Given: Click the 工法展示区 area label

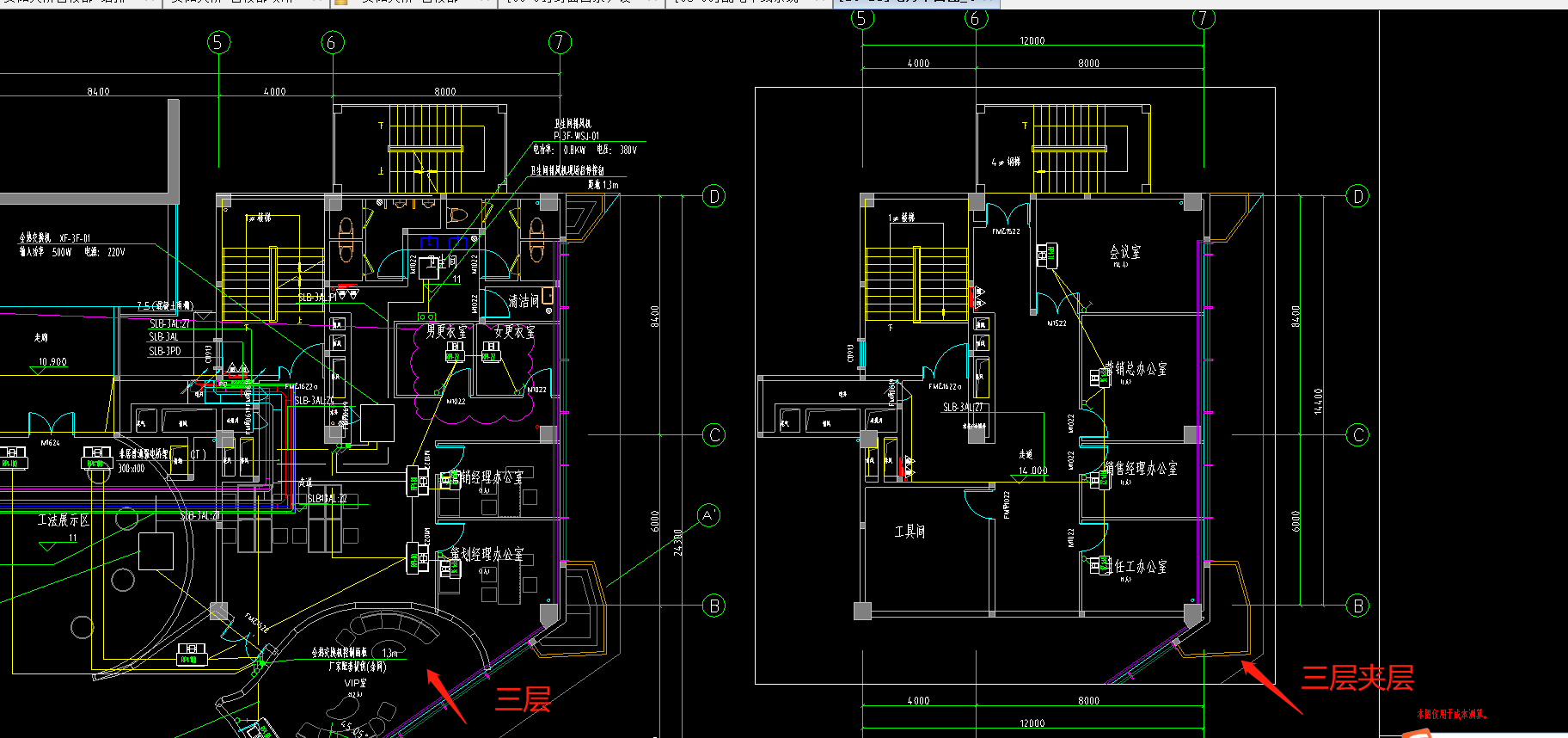Looking at the screenshot, I should coord(64,520).
